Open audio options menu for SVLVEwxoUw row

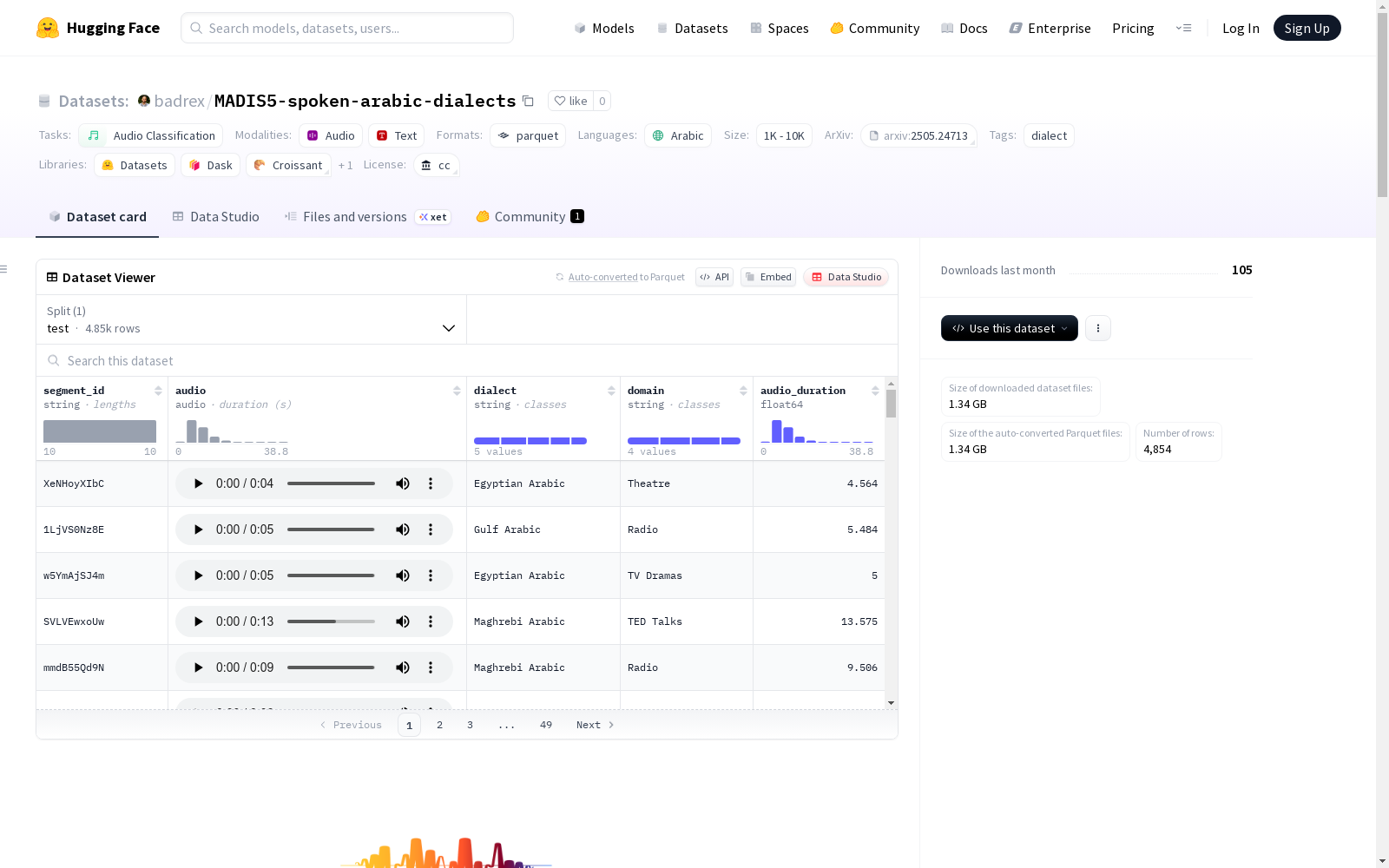coord(431,621)
